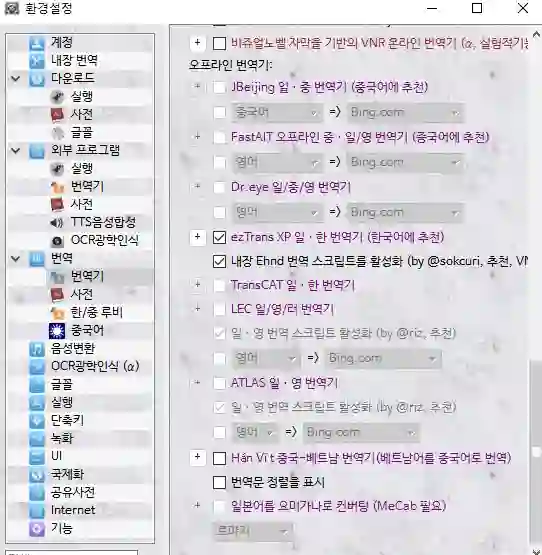Click the LEC 일/영/러 번역기 label
The width and height of the screenshot is (542, 555).
282,309
